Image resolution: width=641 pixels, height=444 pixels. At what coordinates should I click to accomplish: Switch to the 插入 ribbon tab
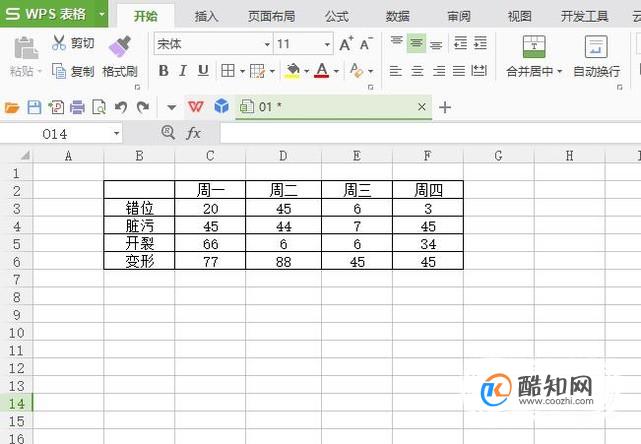point(206,16)
